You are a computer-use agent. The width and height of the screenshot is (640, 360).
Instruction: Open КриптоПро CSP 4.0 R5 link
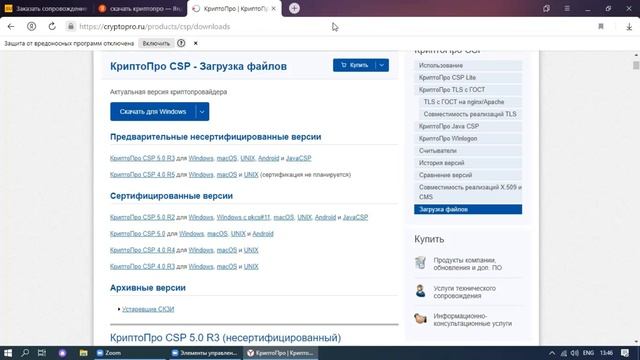(x=142, y=175)
